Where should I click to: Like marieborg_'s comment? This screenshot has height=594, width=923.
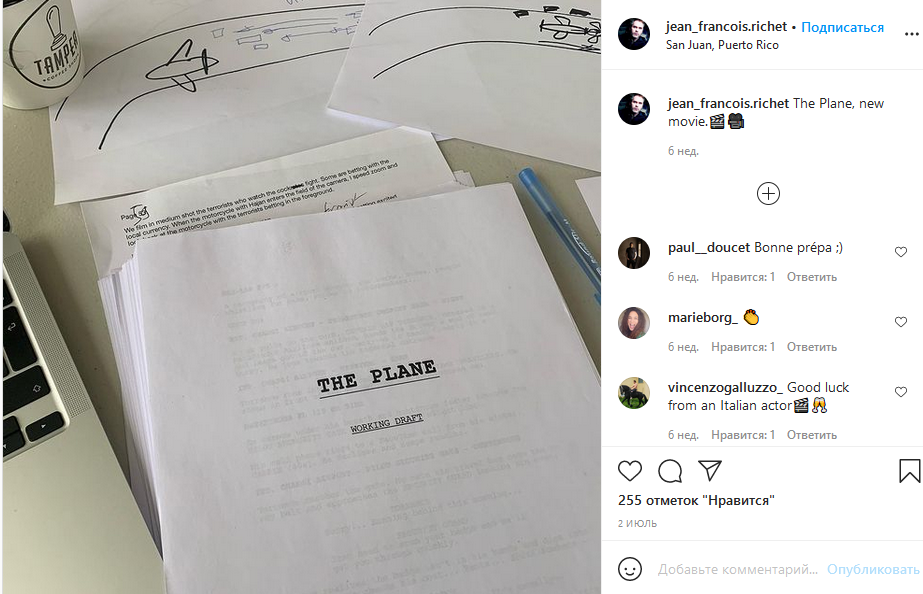coord(901,322)
